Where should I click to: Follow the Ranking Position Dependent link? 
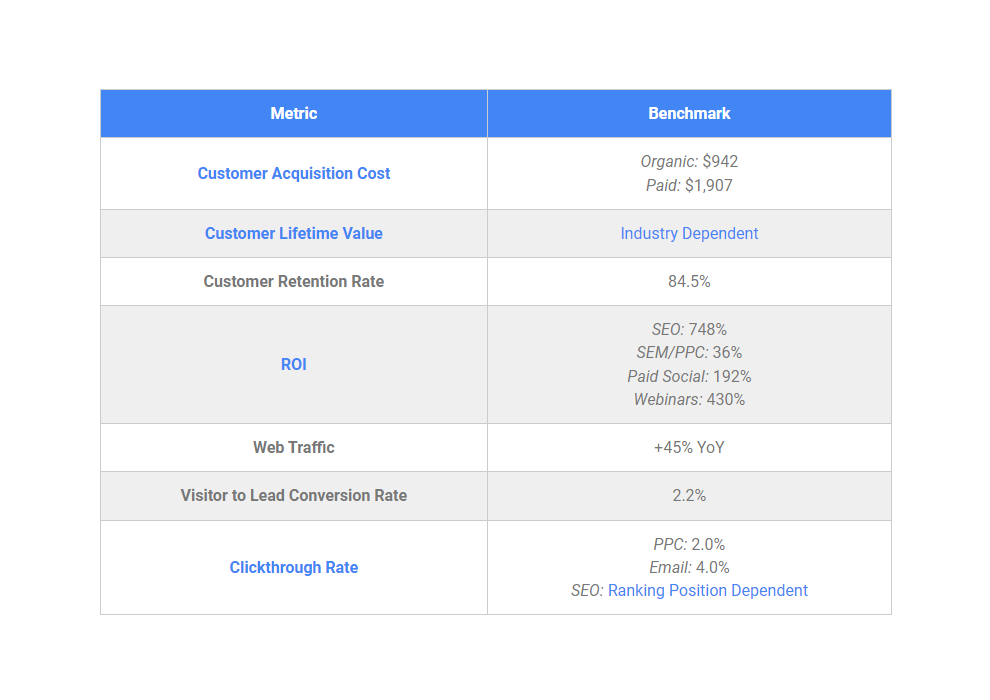click(x=708, y=591)
